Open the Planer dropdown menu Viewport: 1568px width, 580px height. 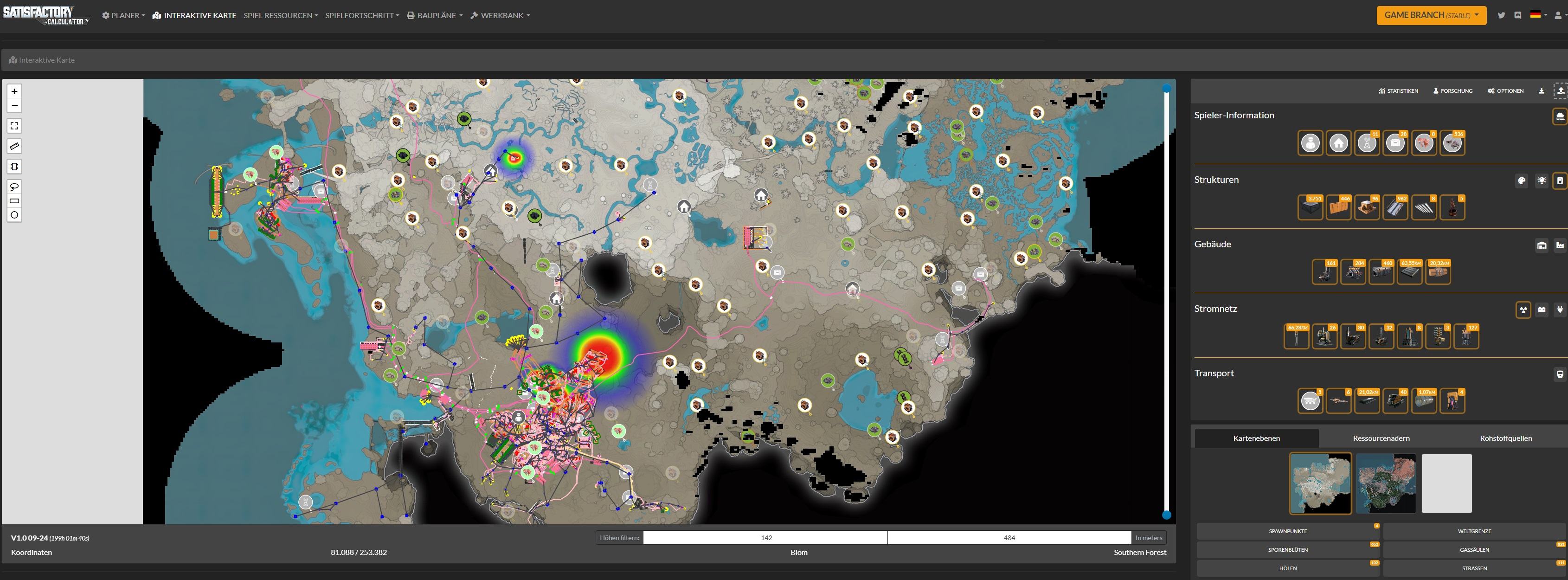(123, 15)
